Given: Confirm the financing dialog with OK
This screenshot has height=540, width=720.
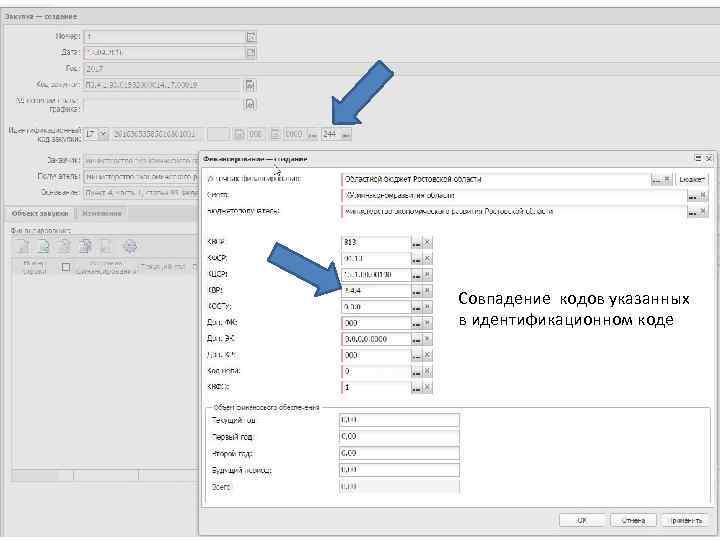Looking at the screenshot, I should point(582,520).
